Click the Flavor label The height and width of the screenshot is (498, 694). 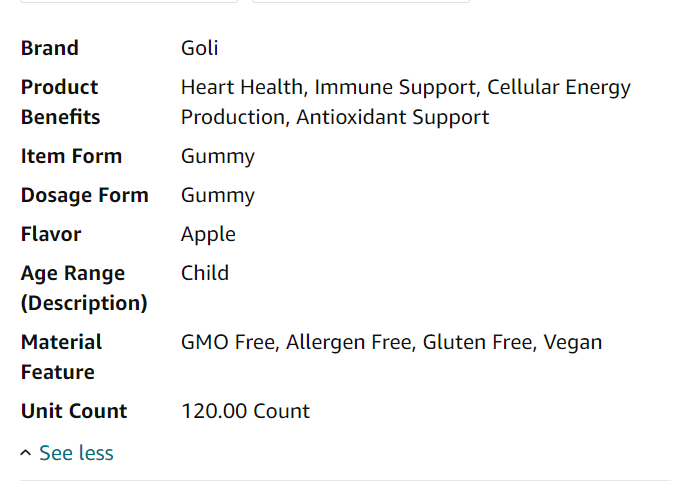coord(51,234)
